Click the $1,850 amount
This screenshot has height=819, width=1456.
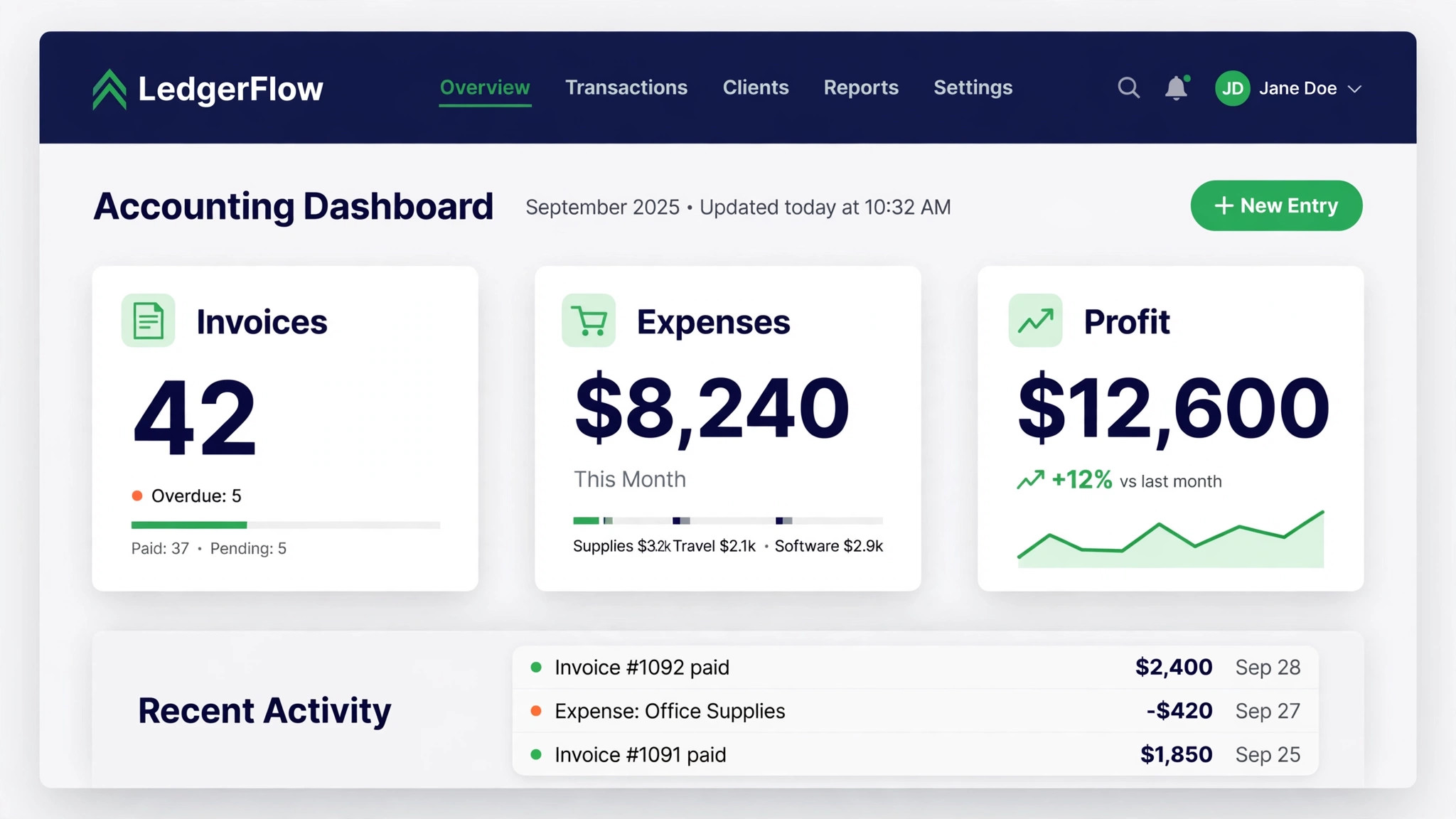point(1176,754)
